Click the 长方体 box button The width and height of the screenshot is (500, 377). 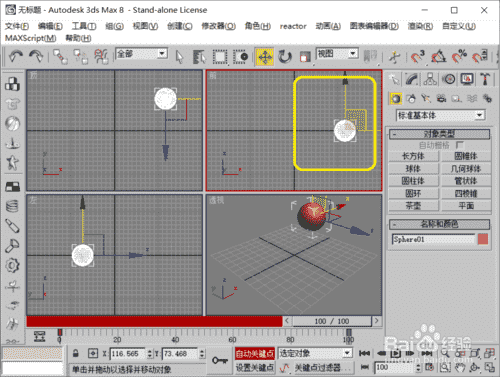413,156
